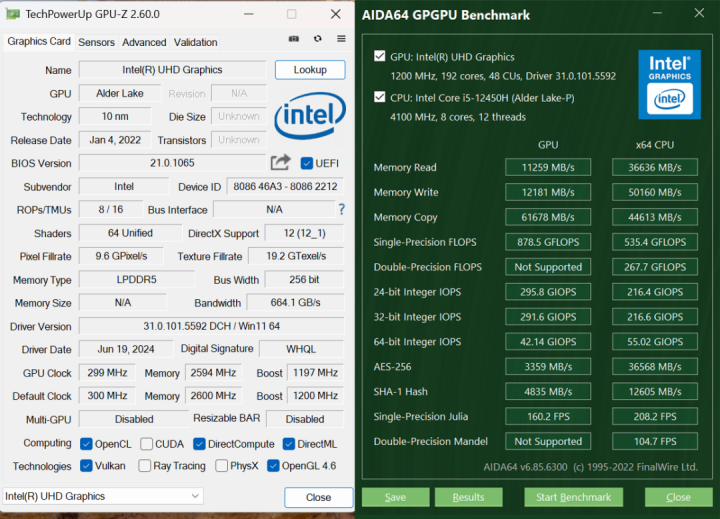This screenshot has height=519, width=720.
Task: Toggle the DirectML checkbox
Action: pyautogui.click(x=289, y=444)
